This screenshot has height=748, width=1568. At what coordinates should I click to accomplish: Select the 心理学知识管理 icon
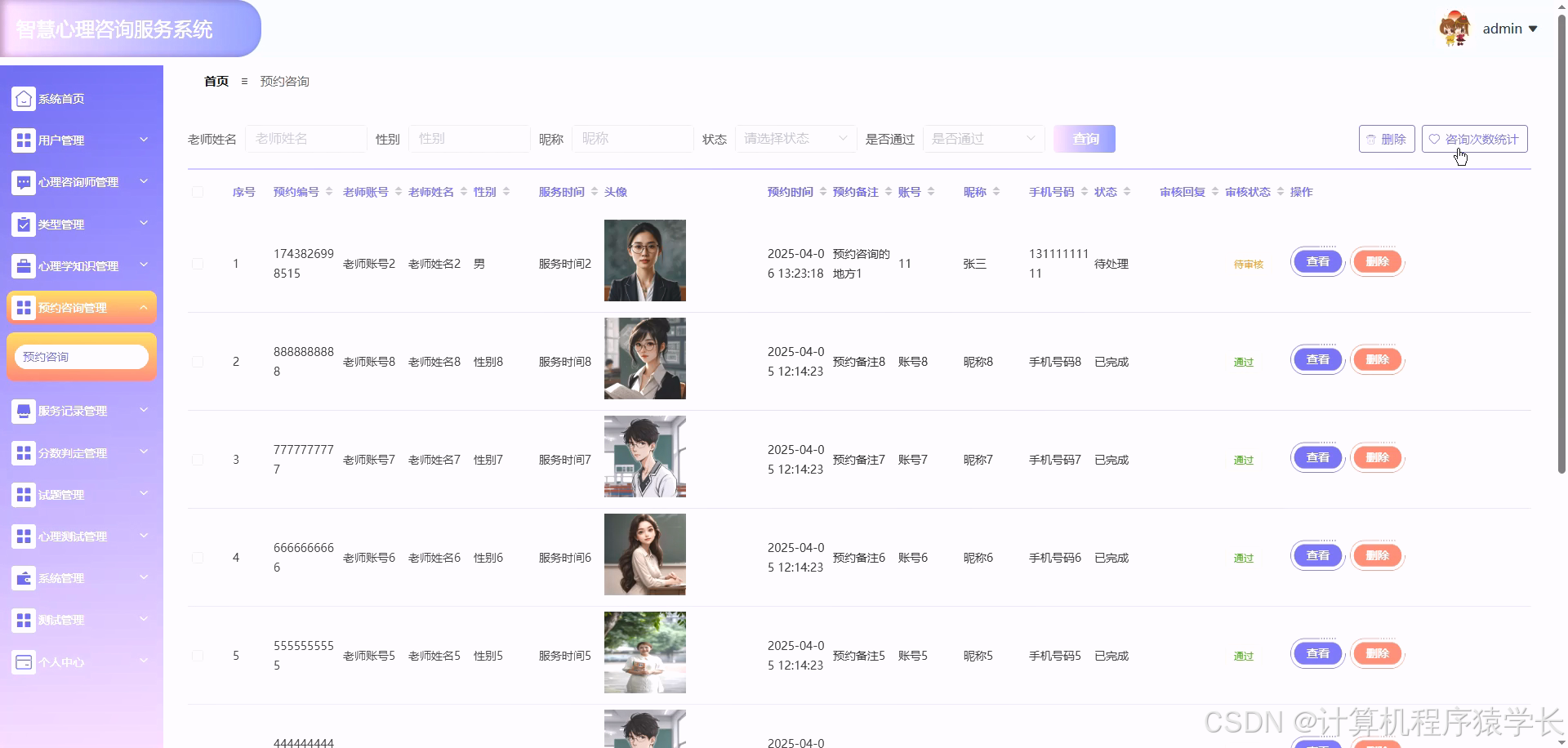(x=23, y=265)
